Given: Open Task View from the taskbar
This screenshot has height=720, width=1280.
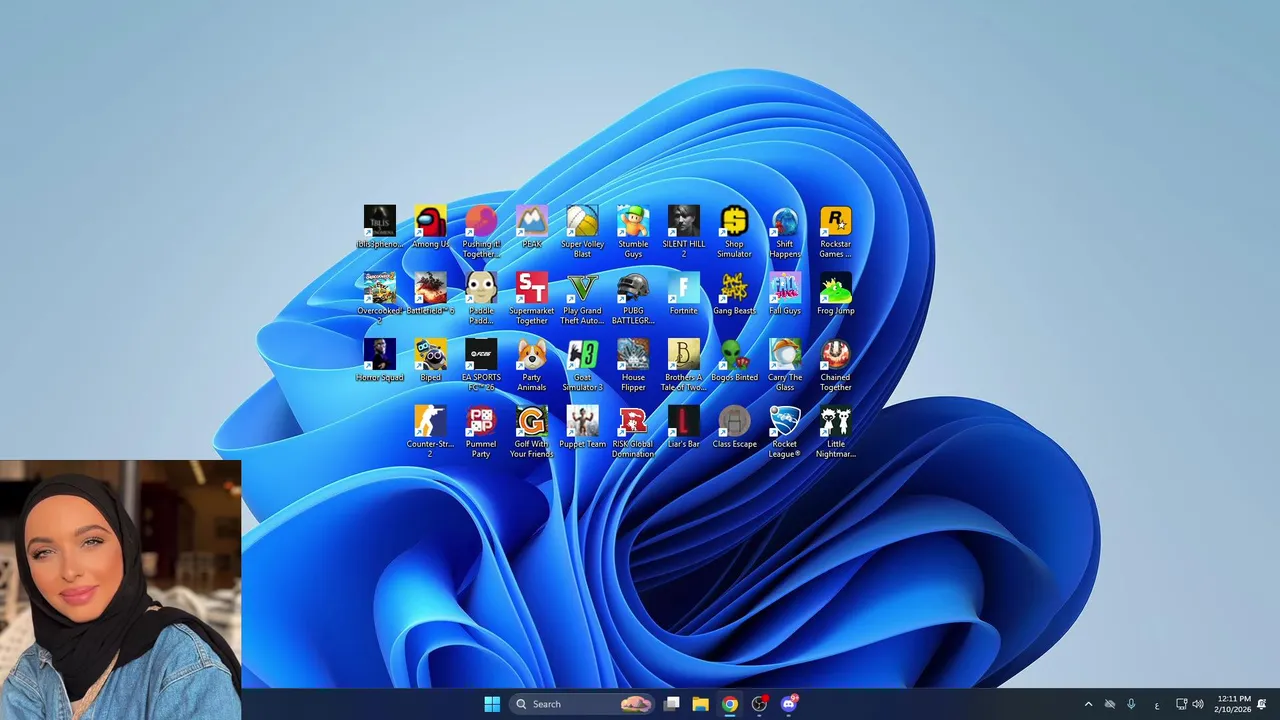Looking at the screenshot, I should 672,704.
